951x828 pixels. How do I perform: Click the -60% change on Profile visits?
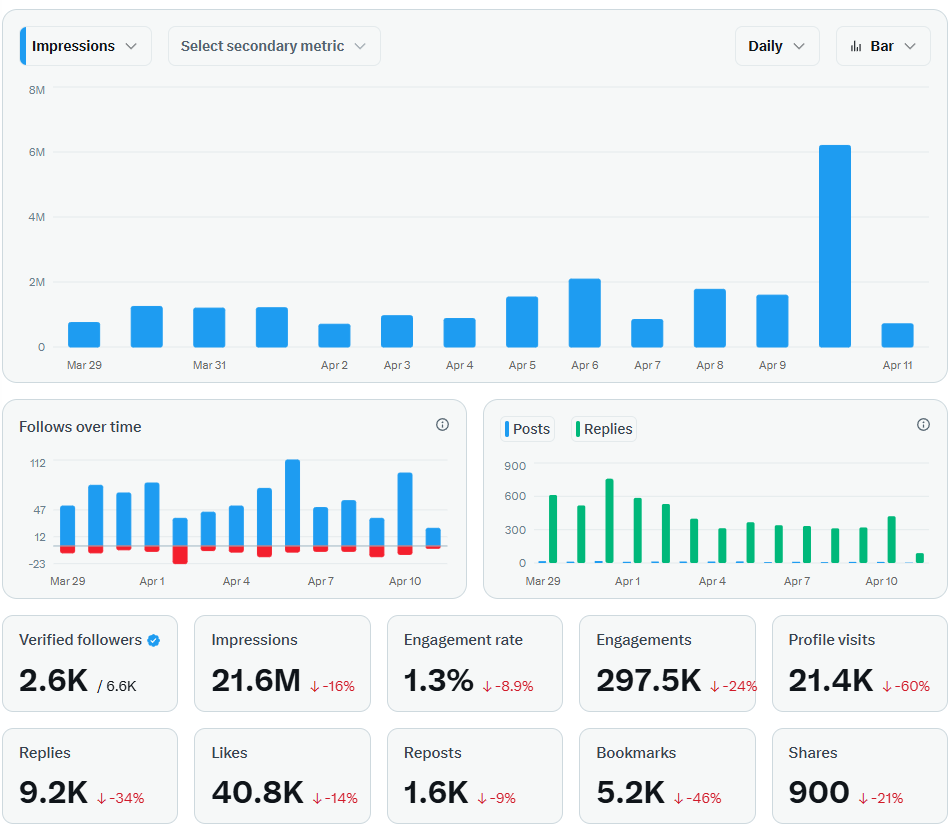point(906,686)
